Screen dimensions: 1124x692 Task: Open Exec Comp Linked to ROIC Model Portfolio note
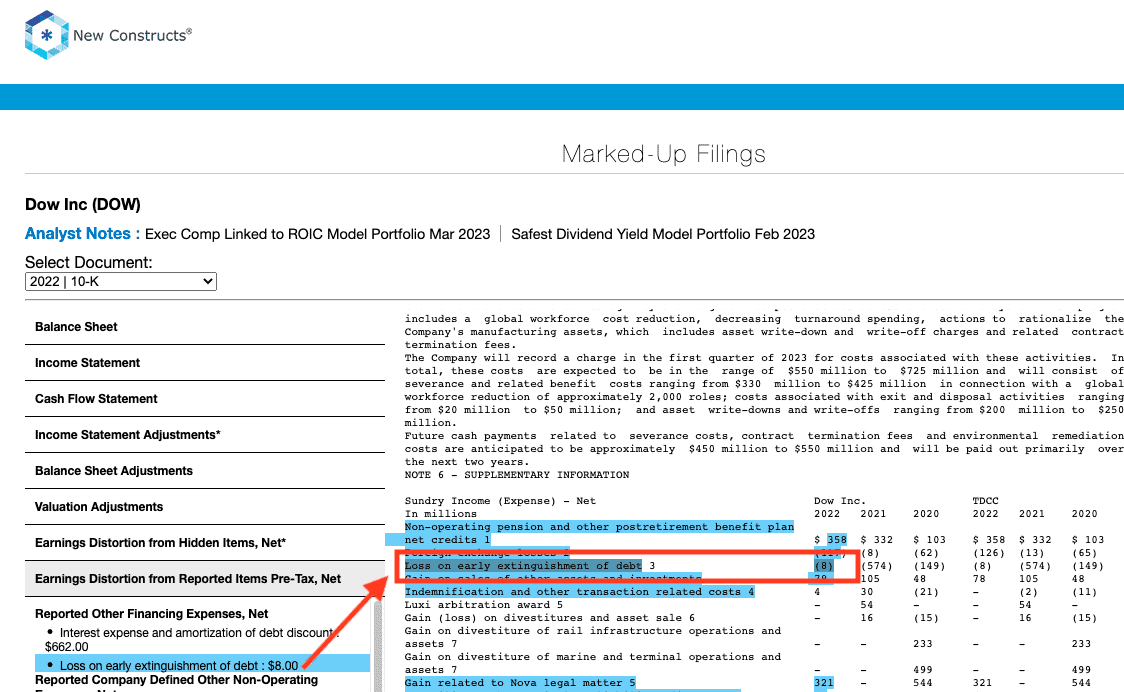(318, 234)
